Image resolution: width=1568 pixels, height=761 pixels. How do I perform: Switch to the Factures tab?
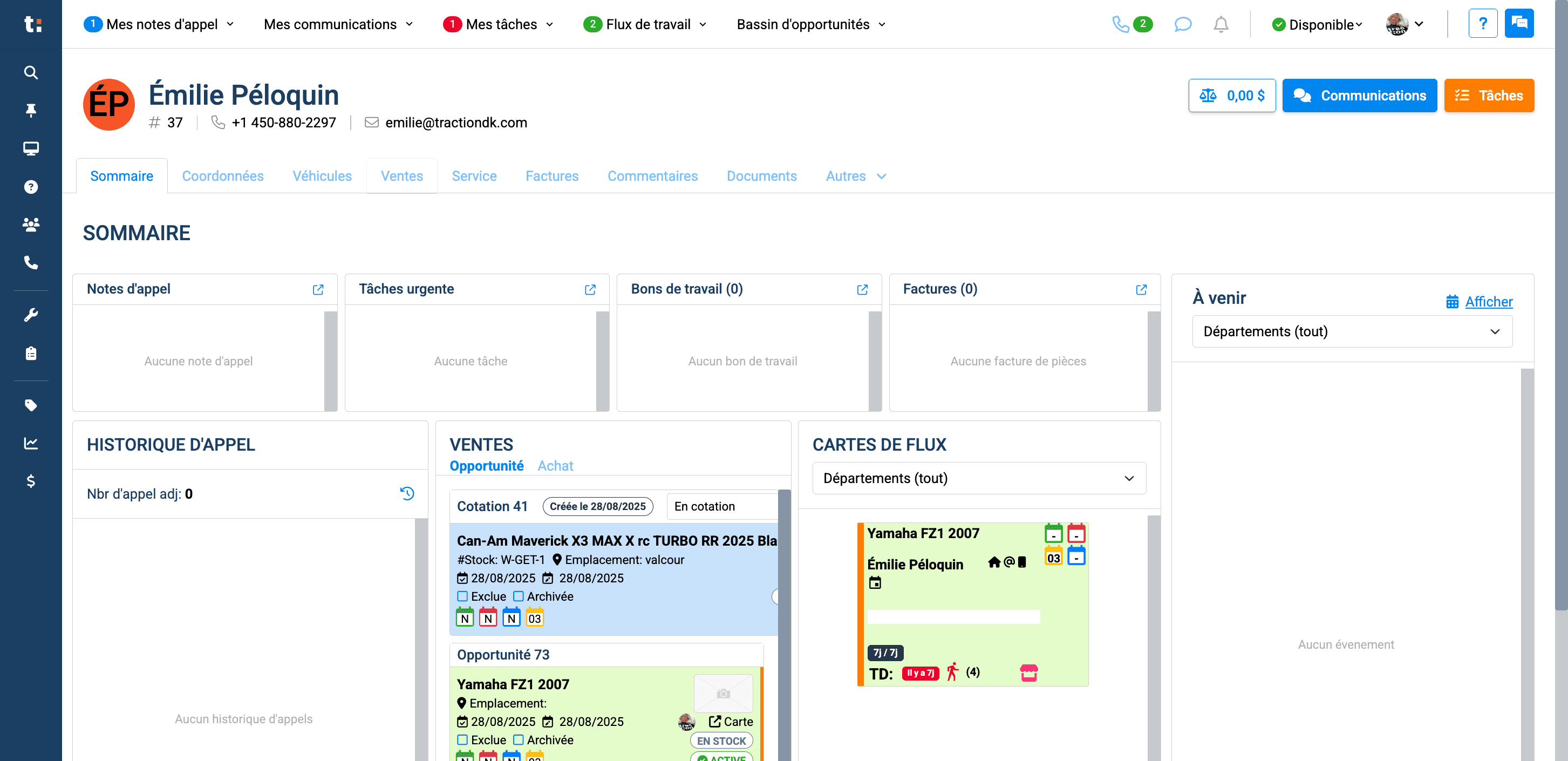tap(552, 176)
